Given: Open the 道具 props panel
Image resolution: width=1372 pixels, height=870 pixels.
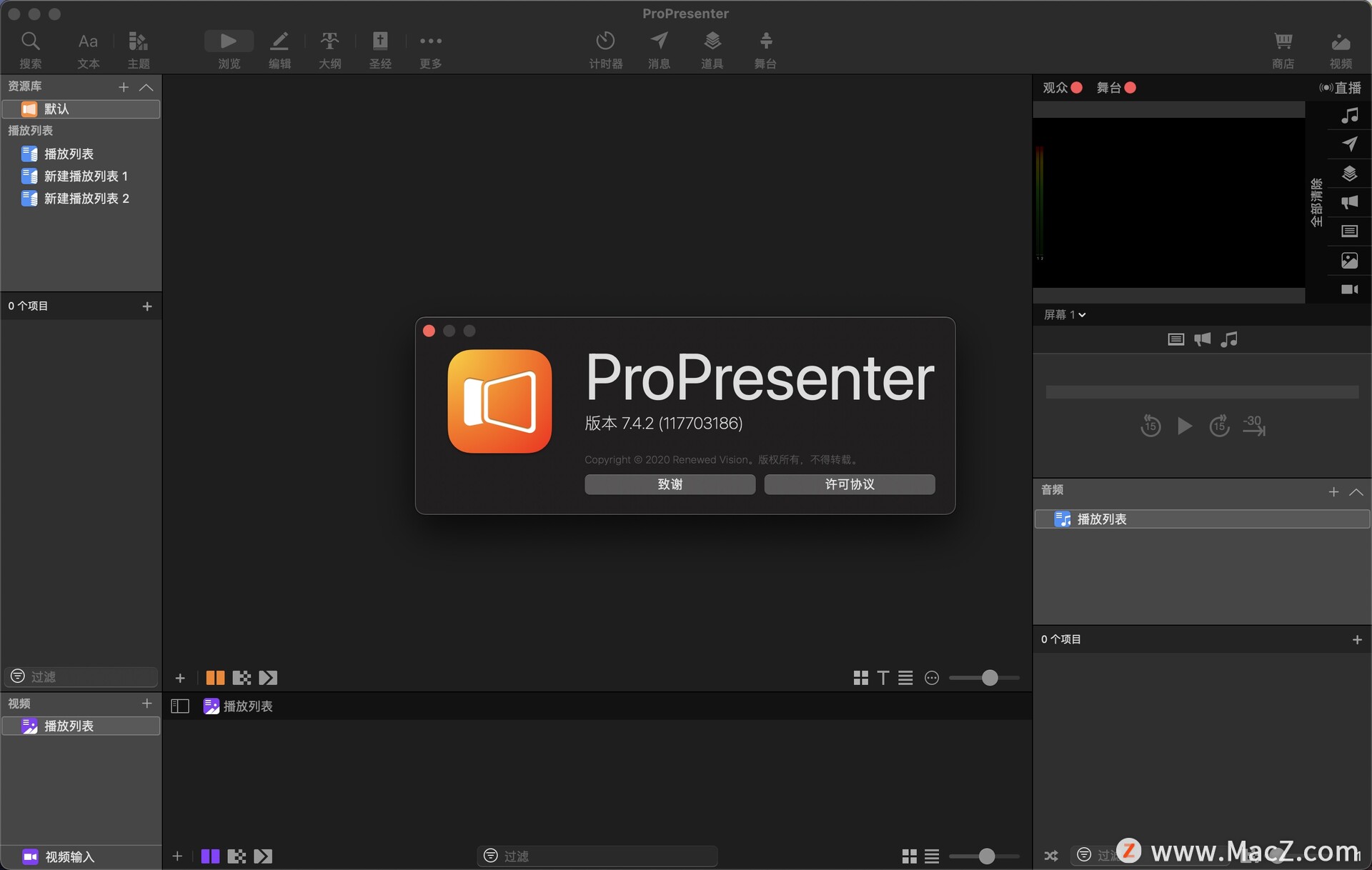Looking at the screenshot, I should pos(712,49).
